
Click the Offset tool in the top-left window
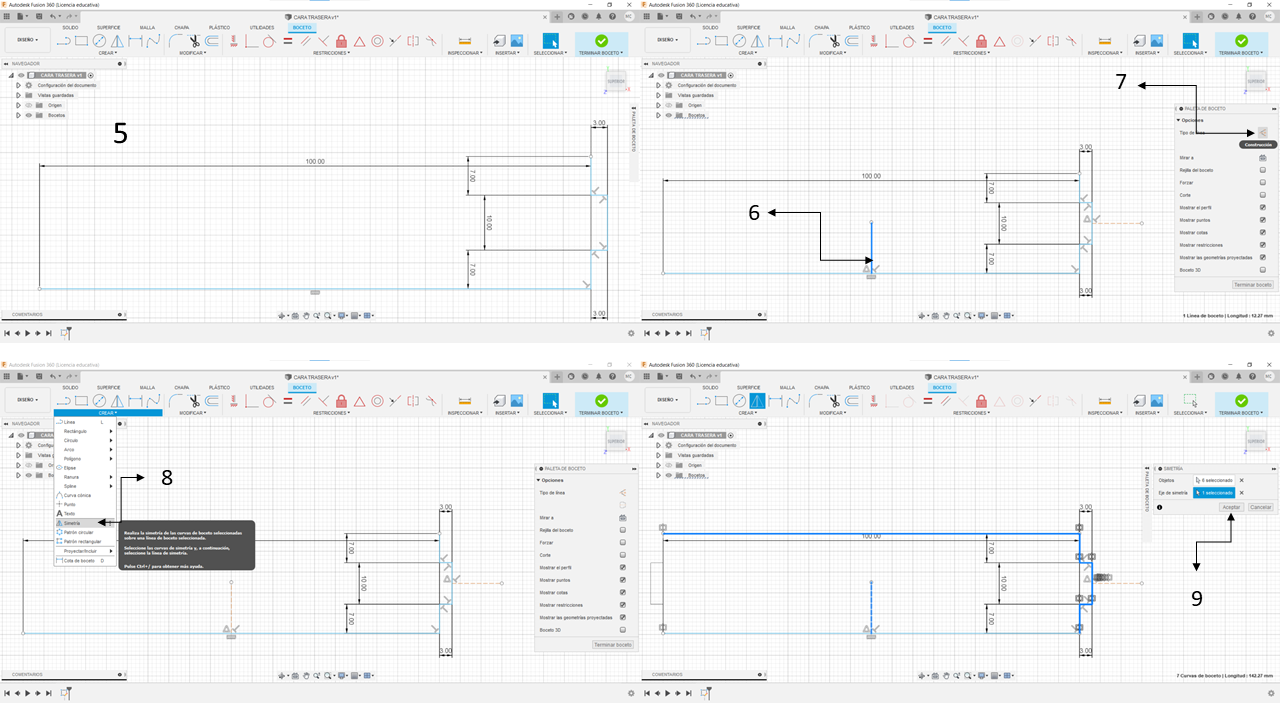coord(212,41)
